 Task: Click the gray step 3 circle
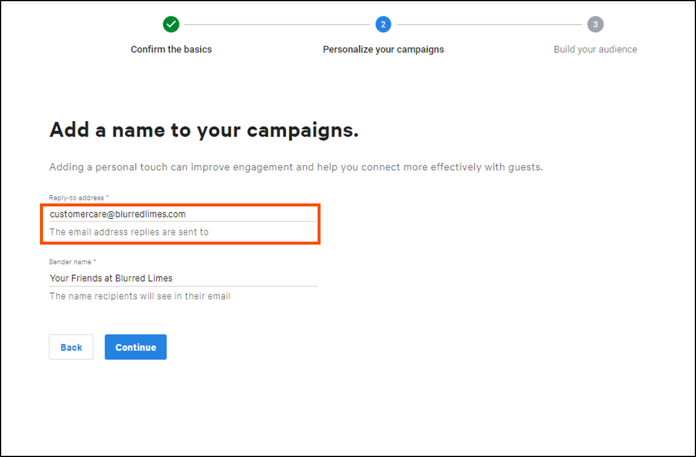(x=595, y=24)
